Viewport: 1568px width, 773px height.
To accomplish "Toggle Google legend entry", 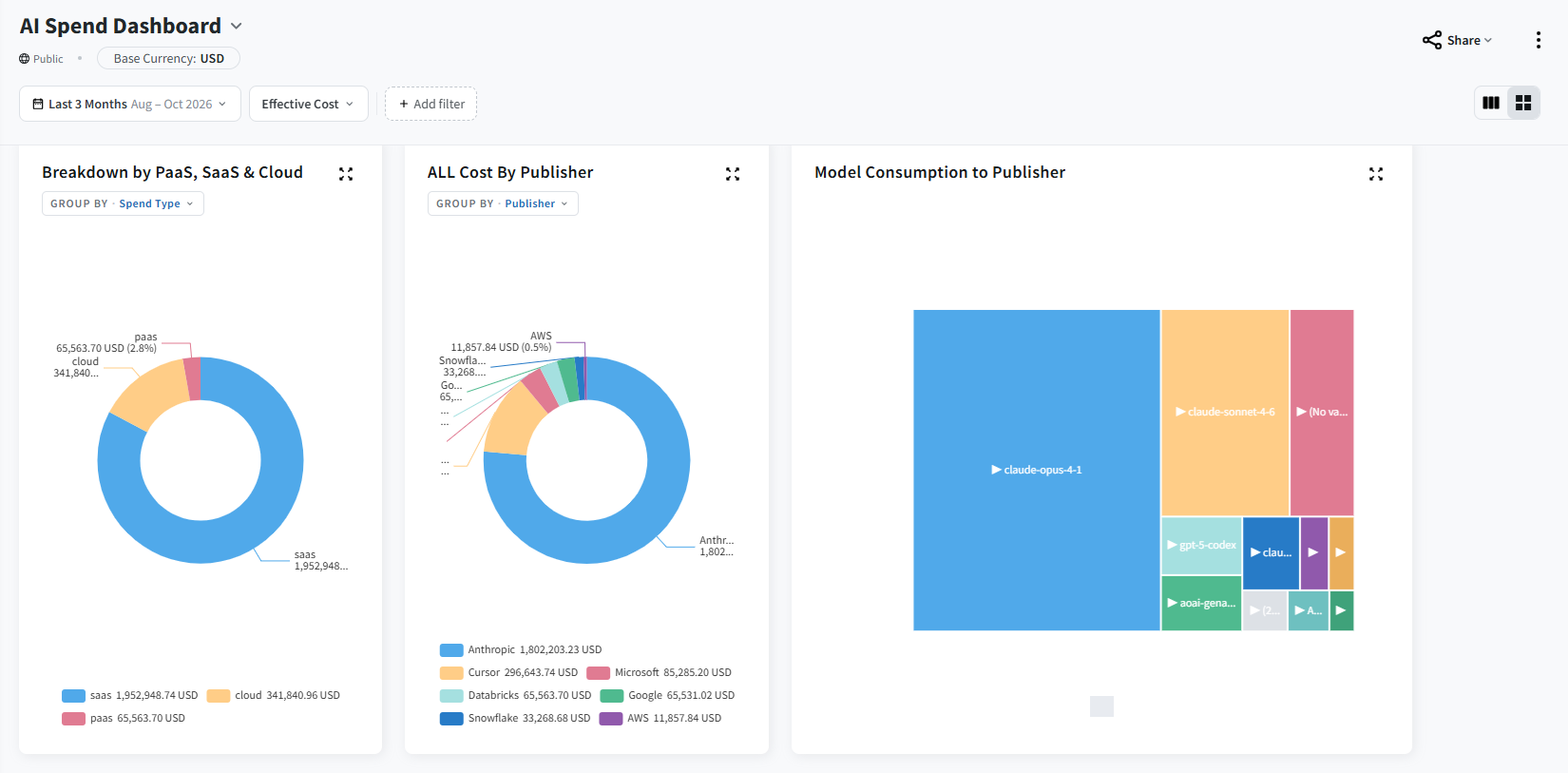I will [667, 696].
